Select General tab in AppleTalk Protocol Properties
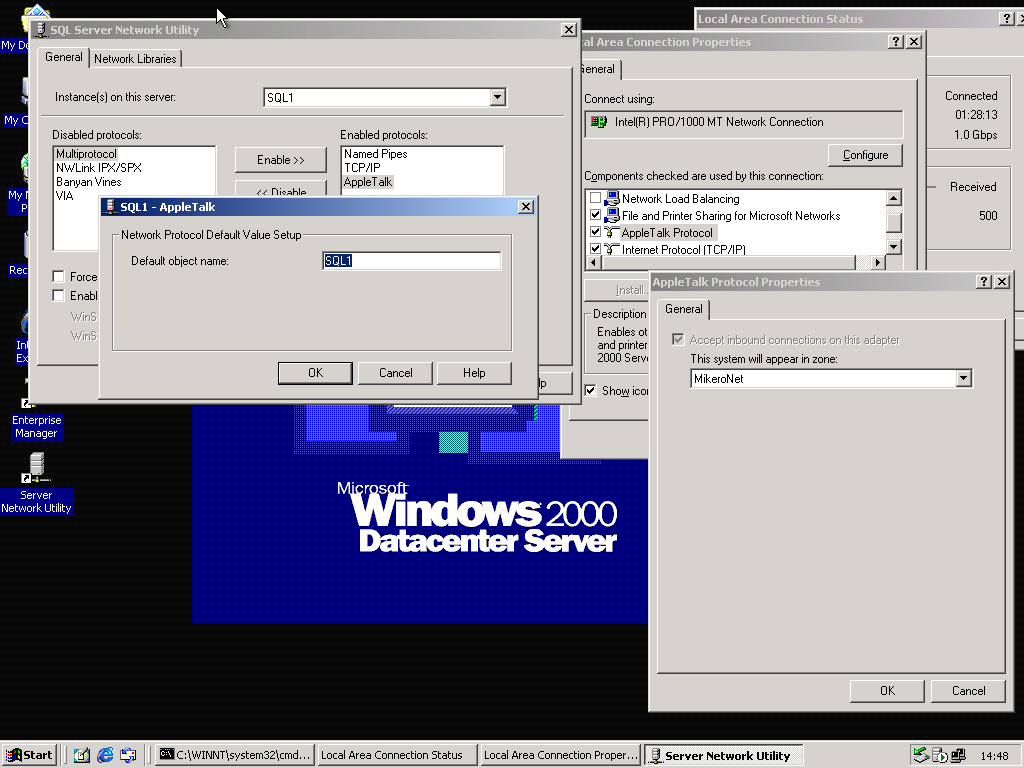The width and height of the screenshot is (1024, 768). click(684, 309)
